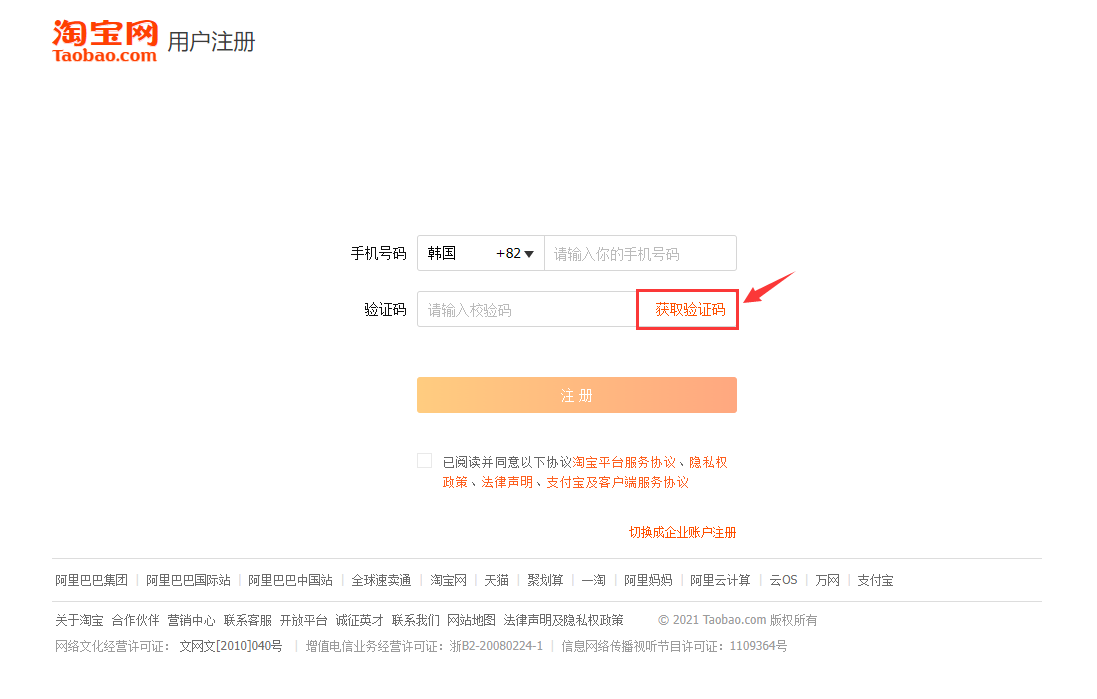
Task: Click the verification code input field
Action: point(527,309)
